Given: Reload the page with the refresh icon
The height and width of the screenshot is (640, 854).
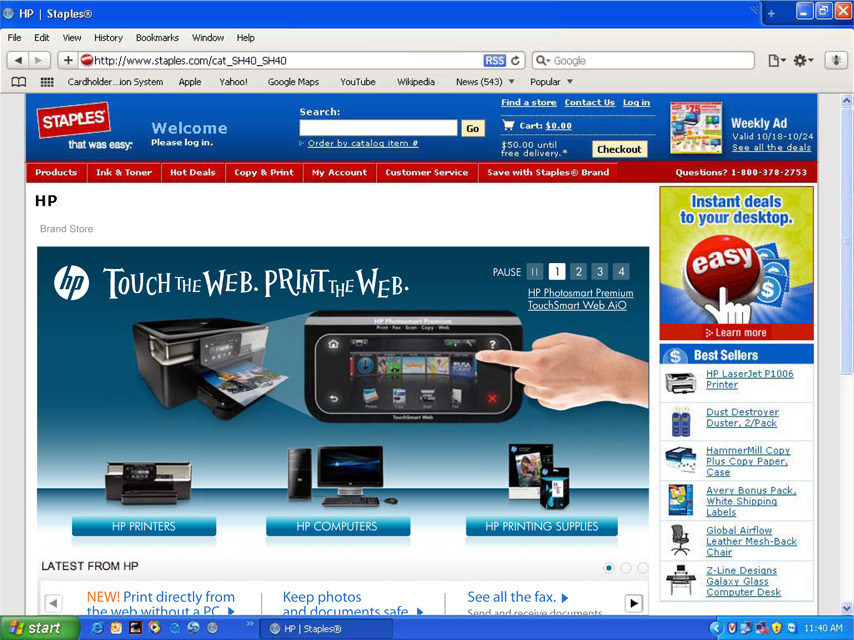Looking at the screenshot, I should 515,60.
